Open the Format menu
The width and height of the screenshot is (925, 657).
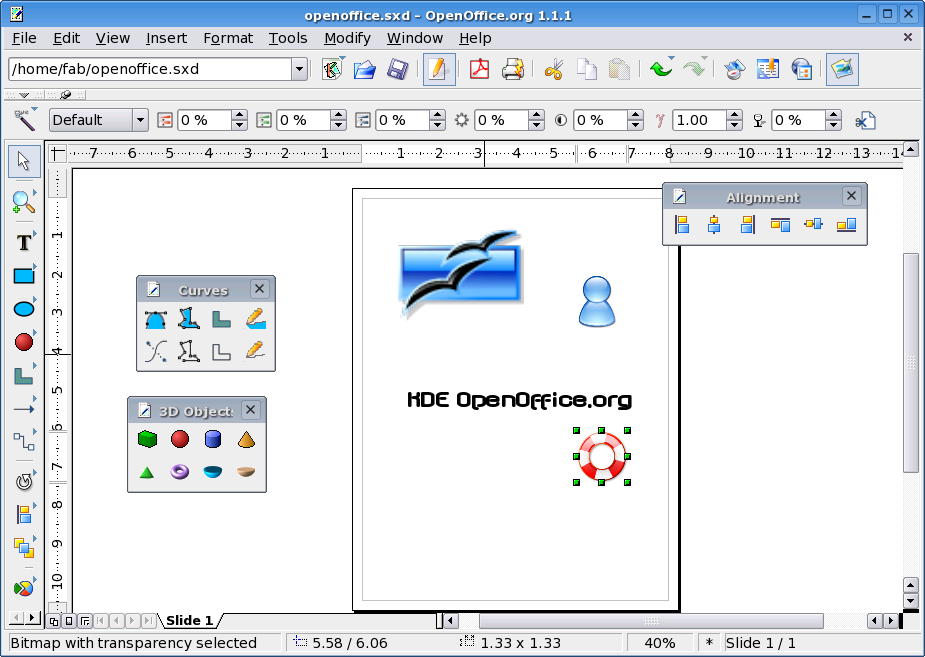coord(228,38)
